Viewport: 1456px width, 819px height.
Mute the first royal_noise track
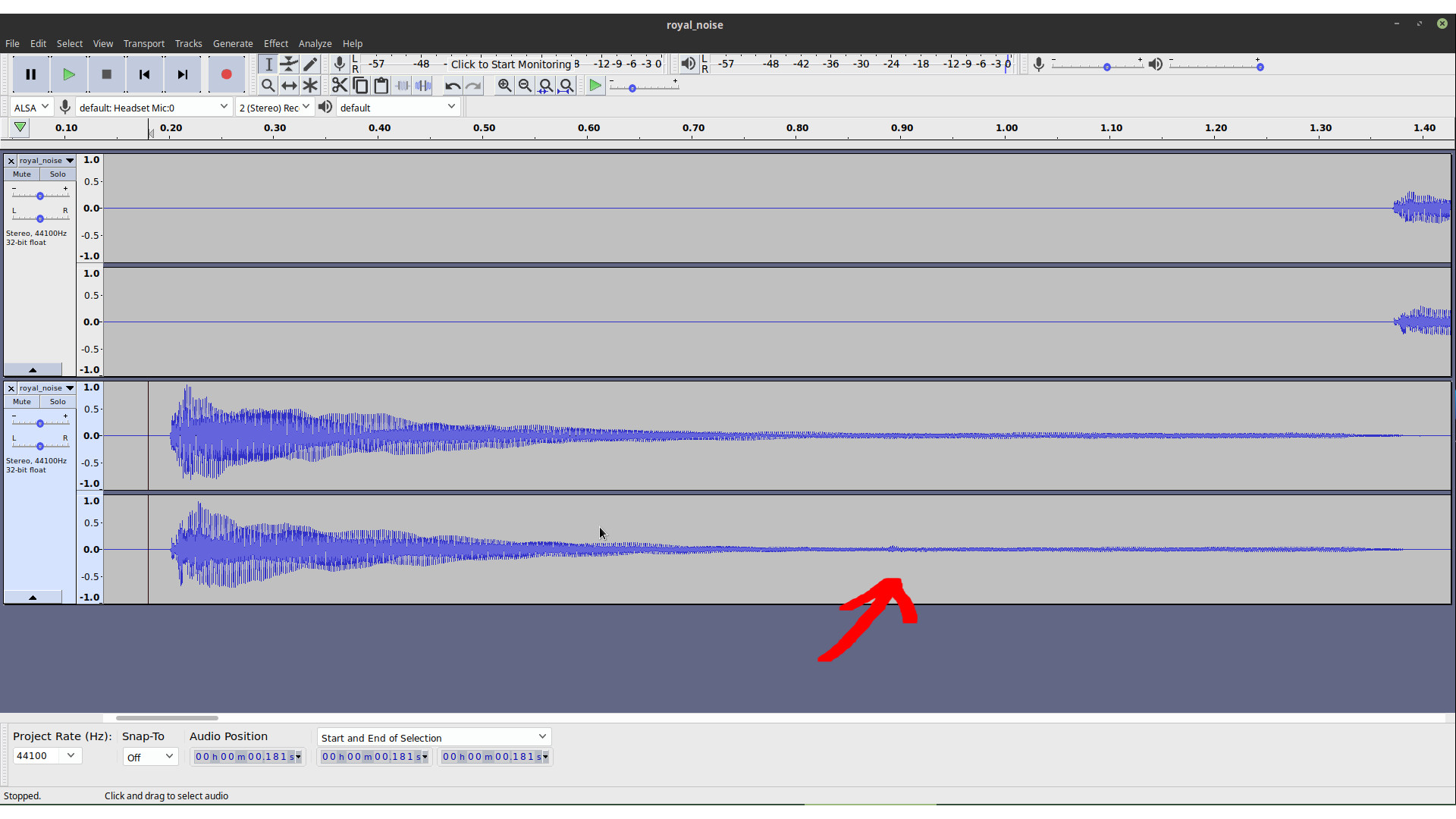click(20, 174)
